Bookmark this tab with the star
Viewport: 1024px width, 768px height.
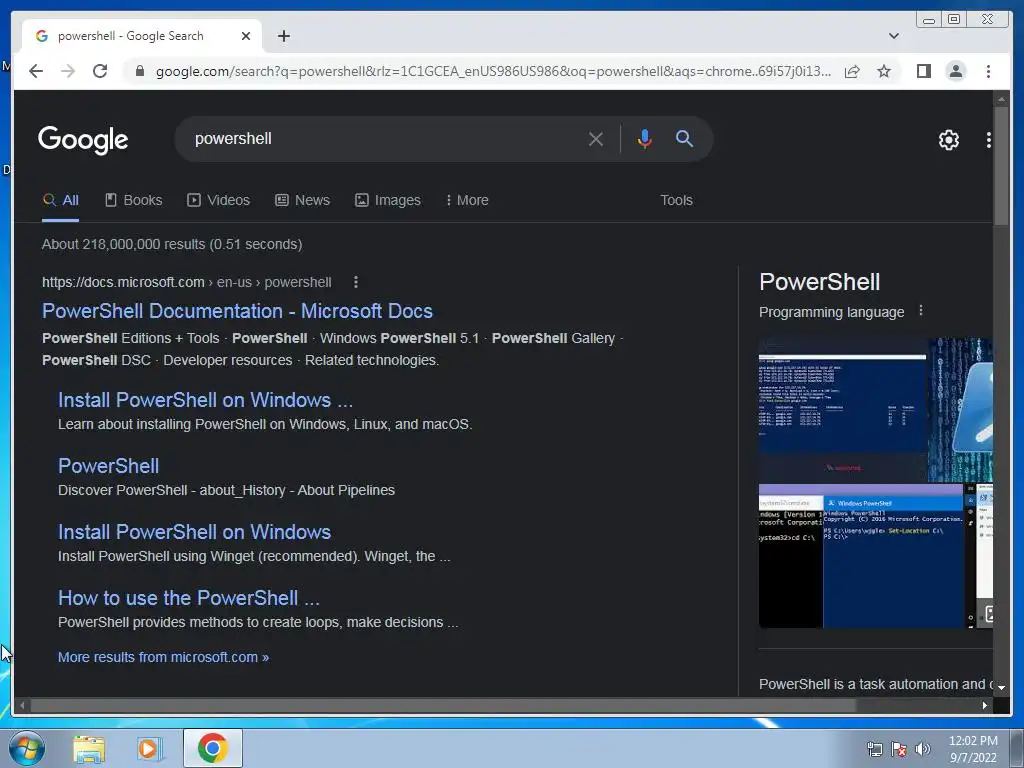click(x=884, y=71)
